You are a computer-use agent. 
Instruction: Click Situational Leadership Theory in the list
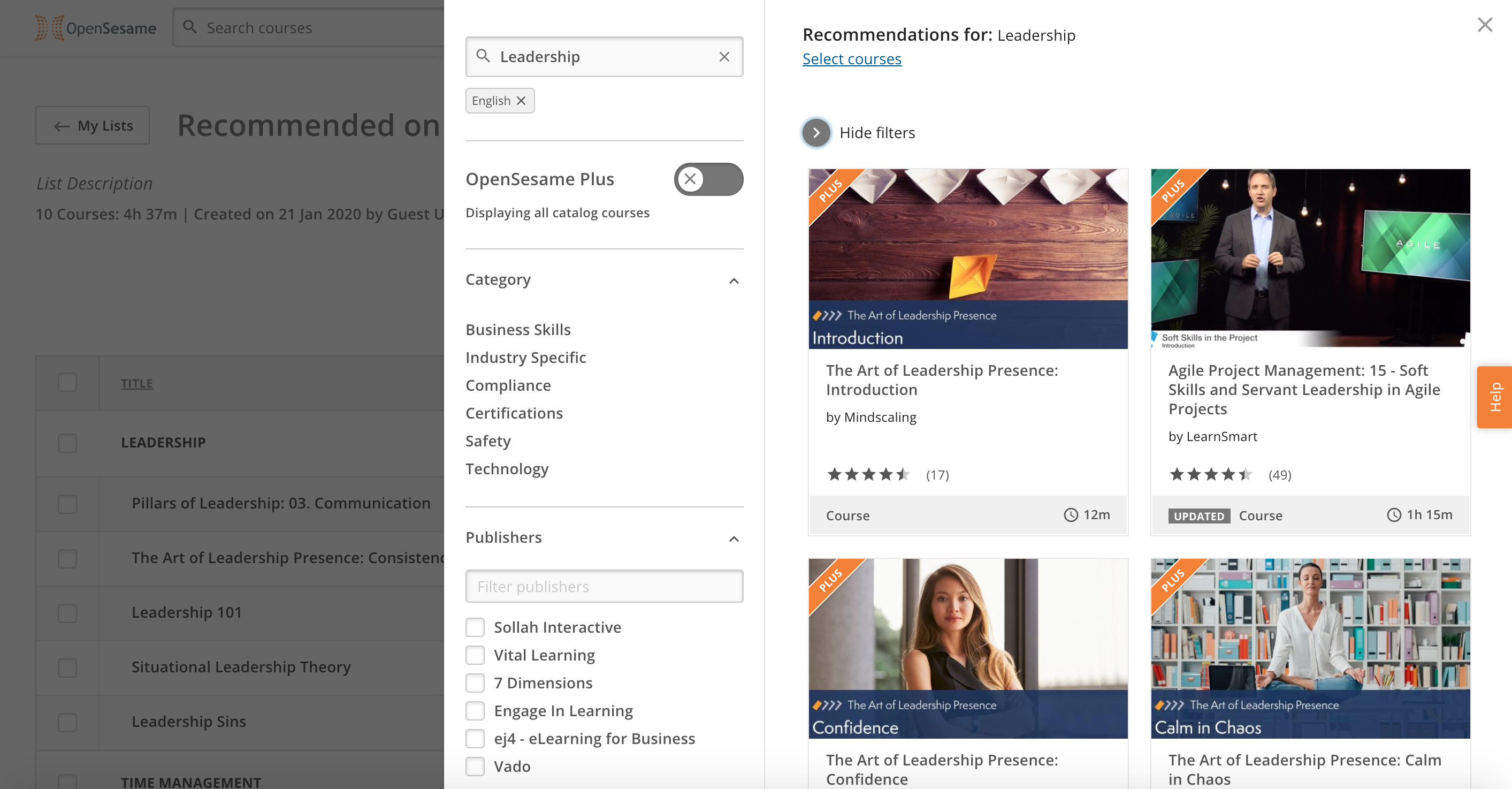241,666
